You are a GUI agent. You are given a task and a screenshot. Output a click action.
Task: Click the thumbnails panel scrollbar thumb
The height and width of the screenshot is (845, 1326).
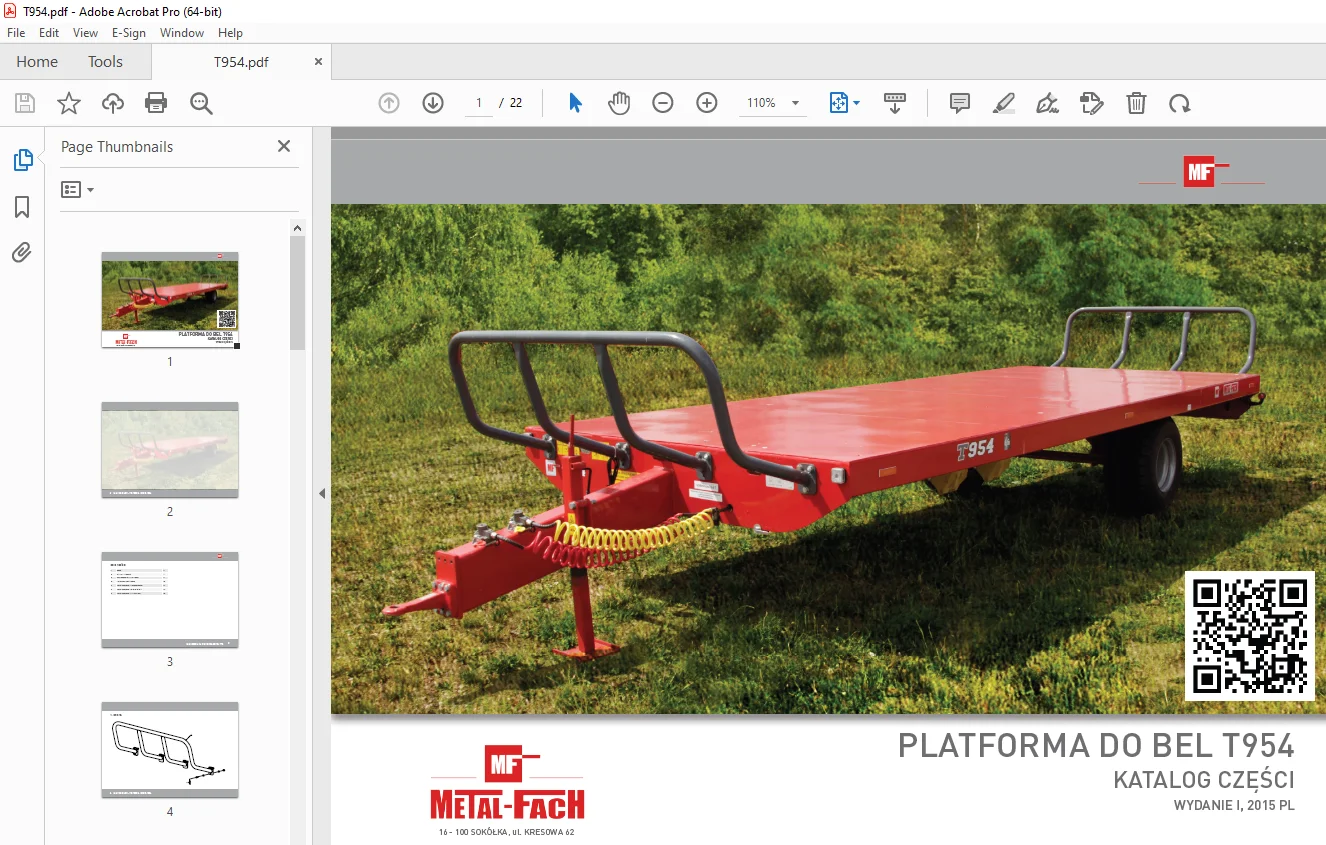click(x=298, y=293)
